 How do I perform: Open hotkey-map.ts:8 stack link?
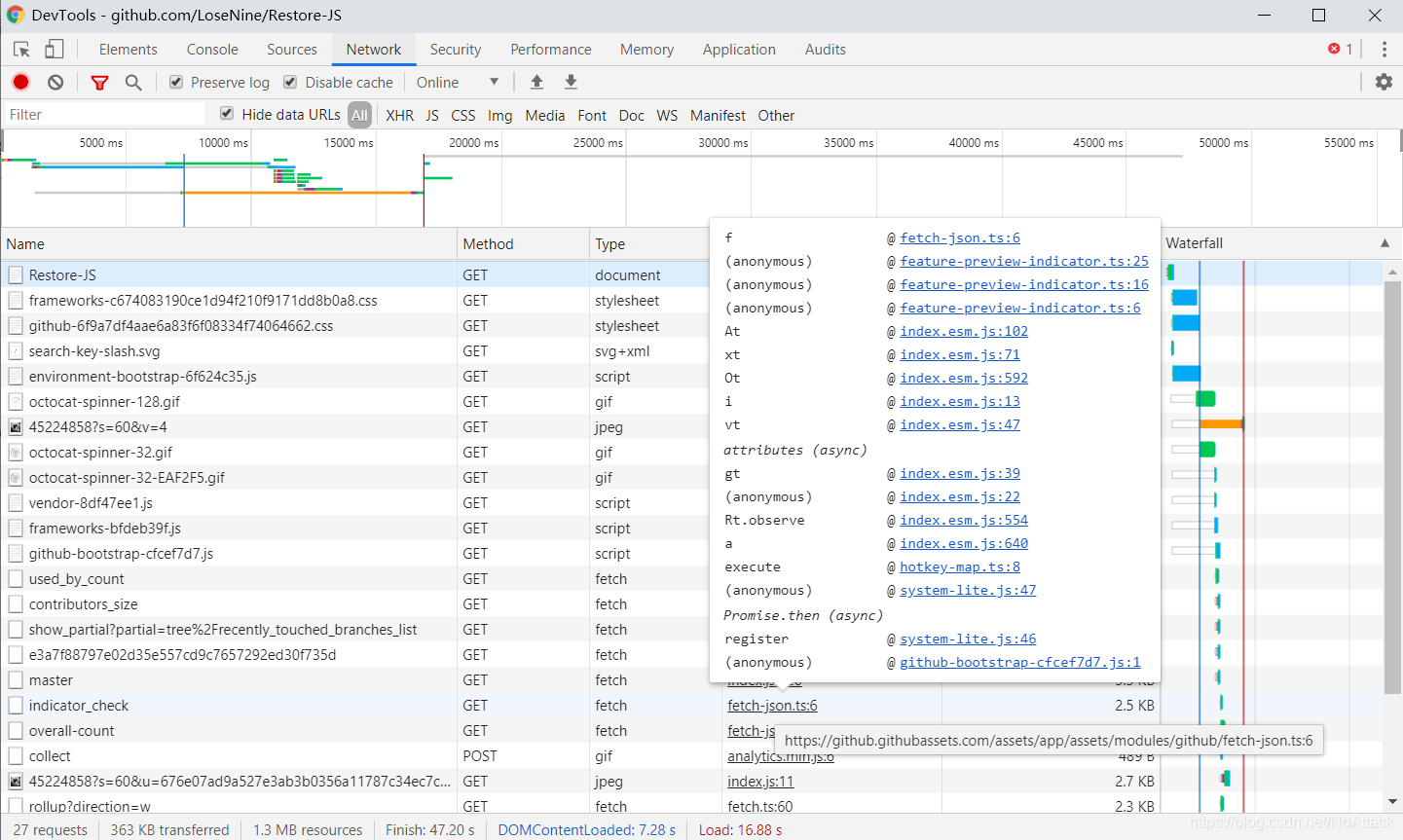[x=960, y=566]
